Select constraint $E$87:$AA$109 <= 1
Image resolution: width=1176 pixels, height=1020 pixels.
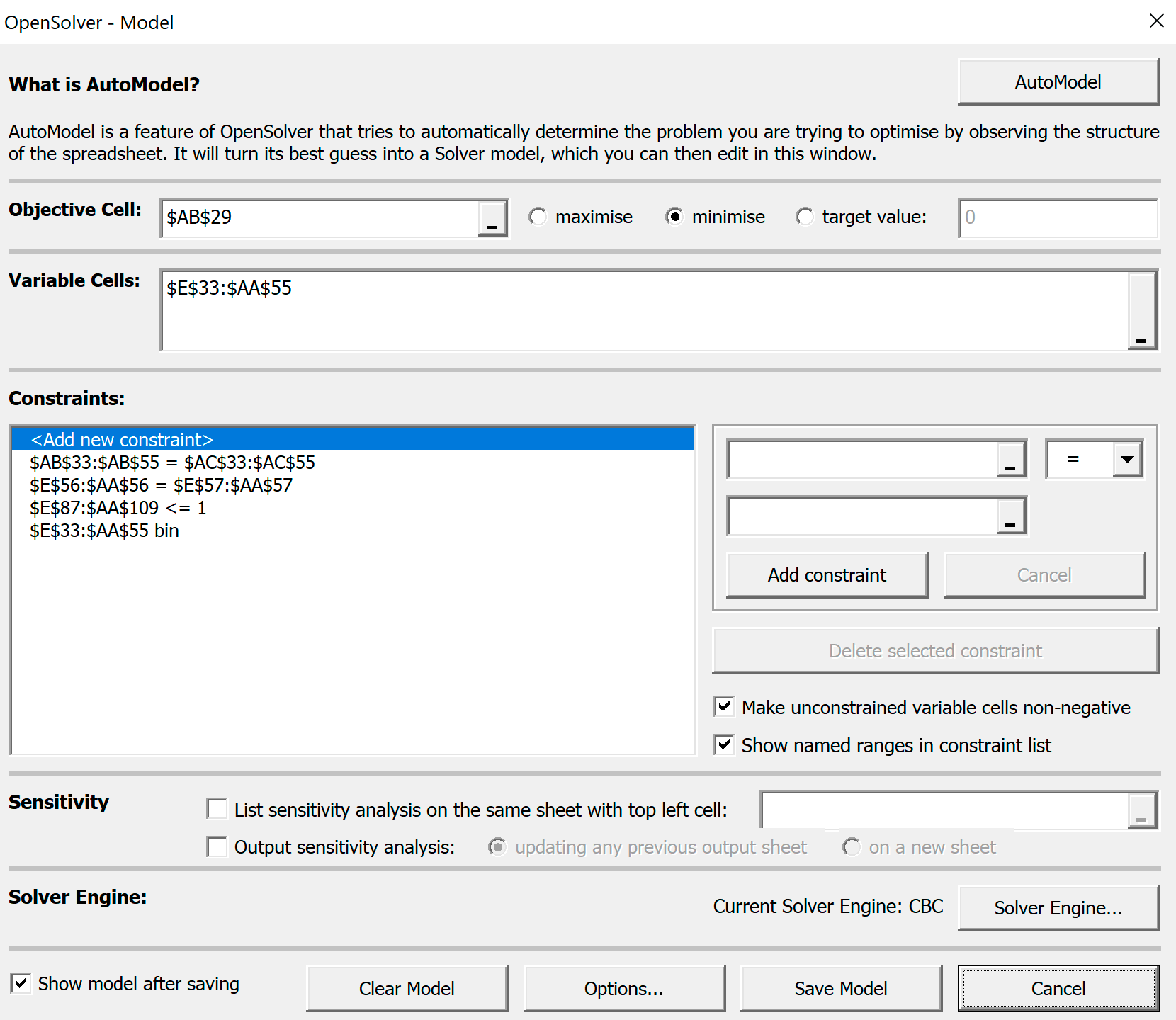[x=353, y=508]
